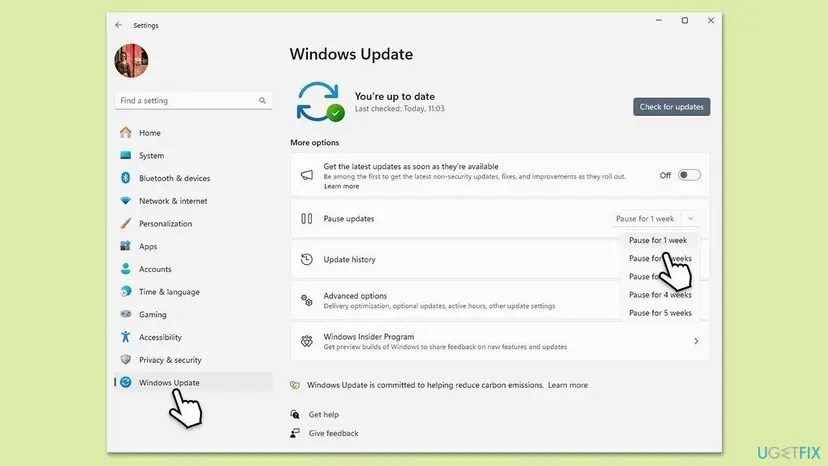Open Network & internet settings
The height and width of the screenshot is (466, 828).
point(193,201)
